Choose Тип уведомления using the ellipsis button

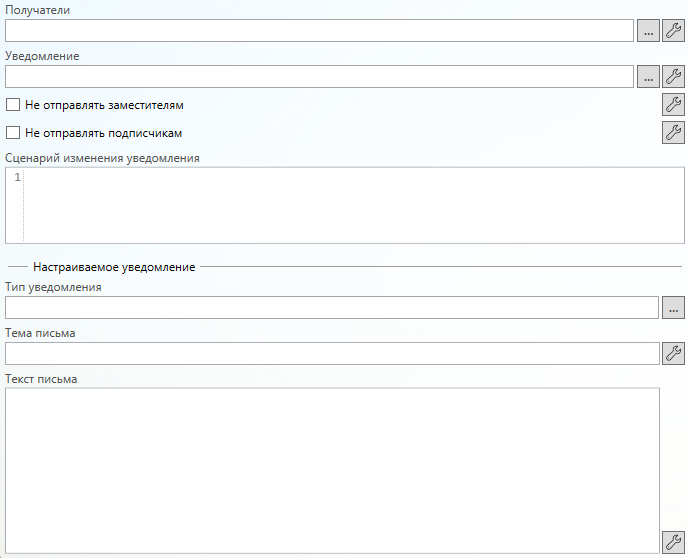(674, 307)
